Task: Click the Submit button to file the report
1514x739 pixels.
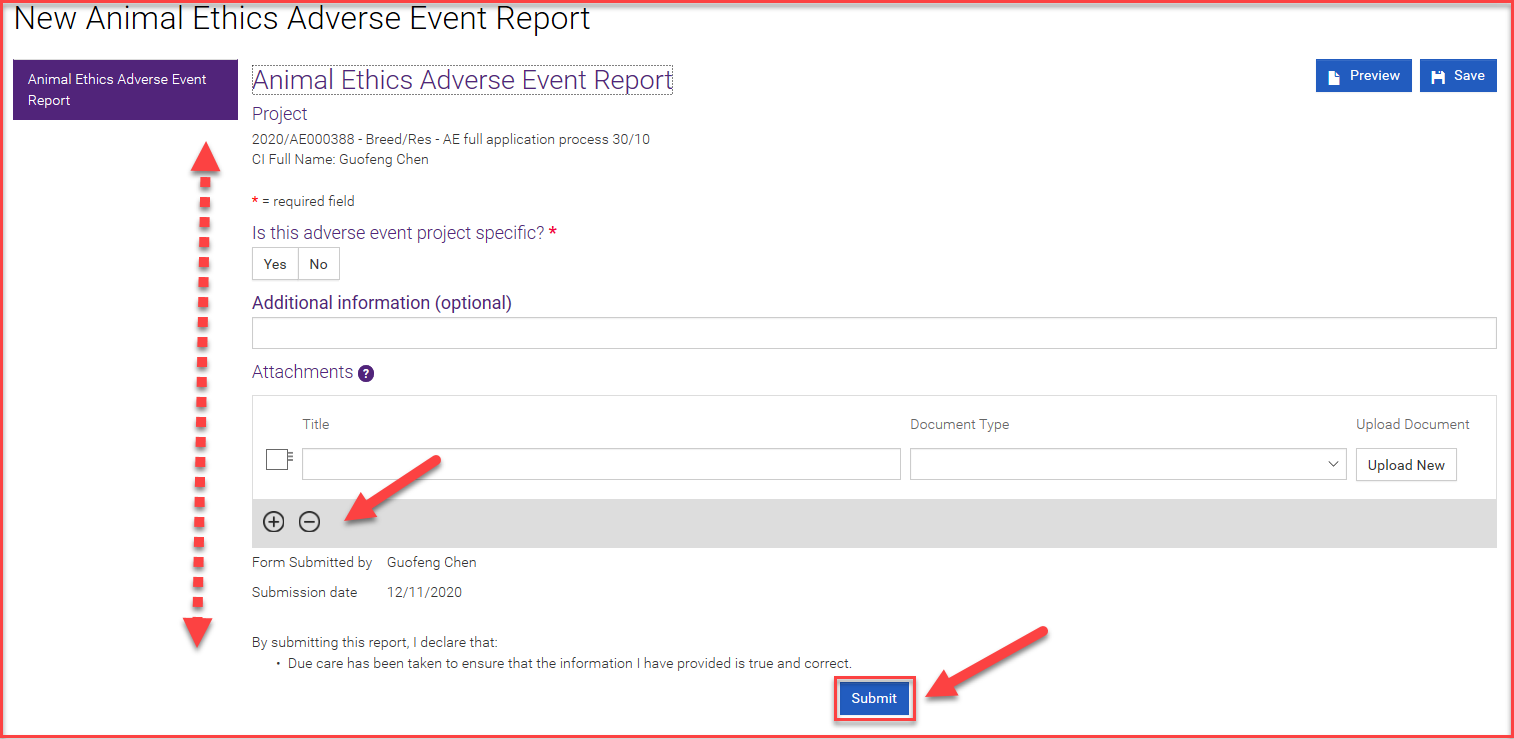Action: 873,698
